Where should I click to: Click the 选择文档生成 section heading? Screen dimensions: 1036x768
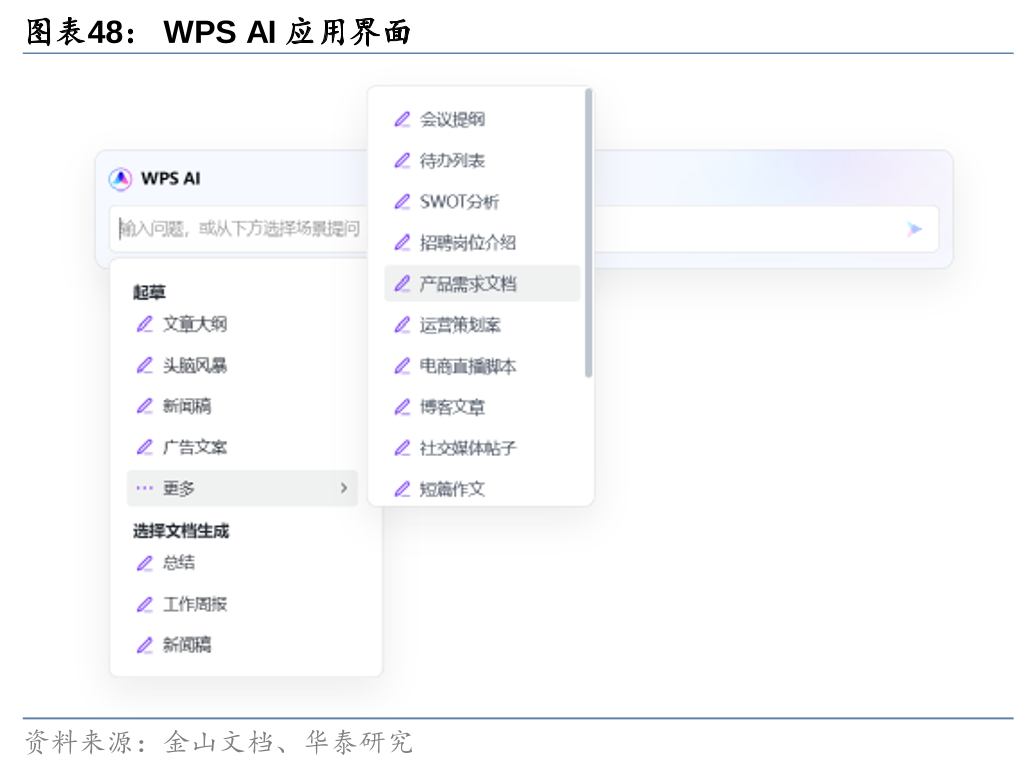coord(180,530)
